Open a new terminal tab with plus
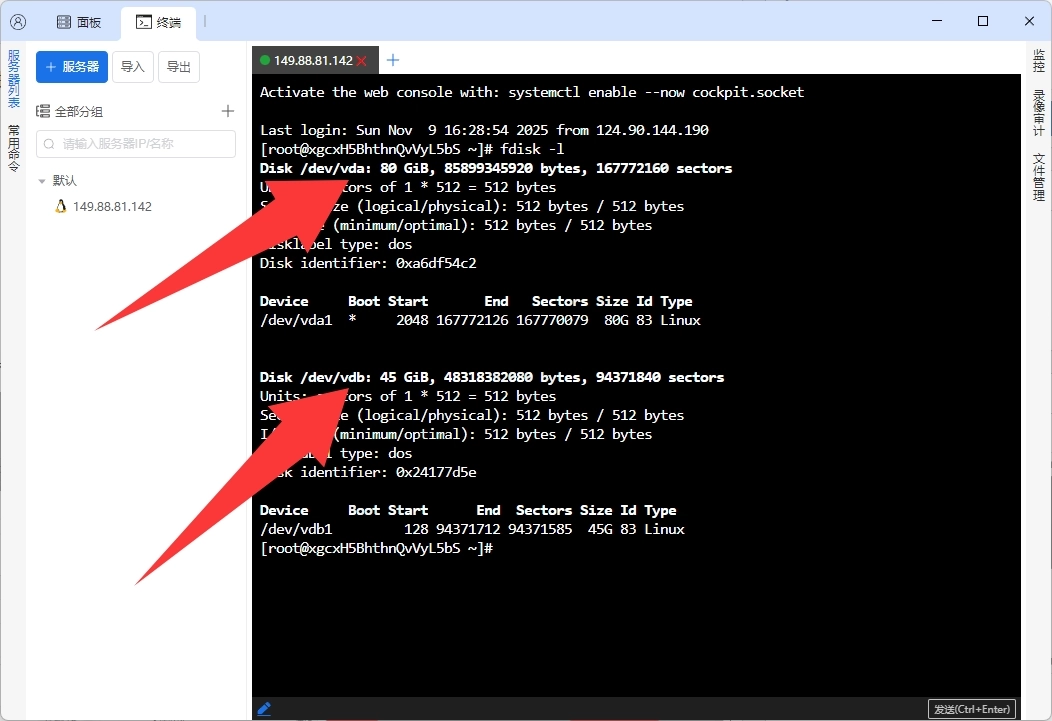Screen dimensions: 1052x721 click(x=393, y=60)
